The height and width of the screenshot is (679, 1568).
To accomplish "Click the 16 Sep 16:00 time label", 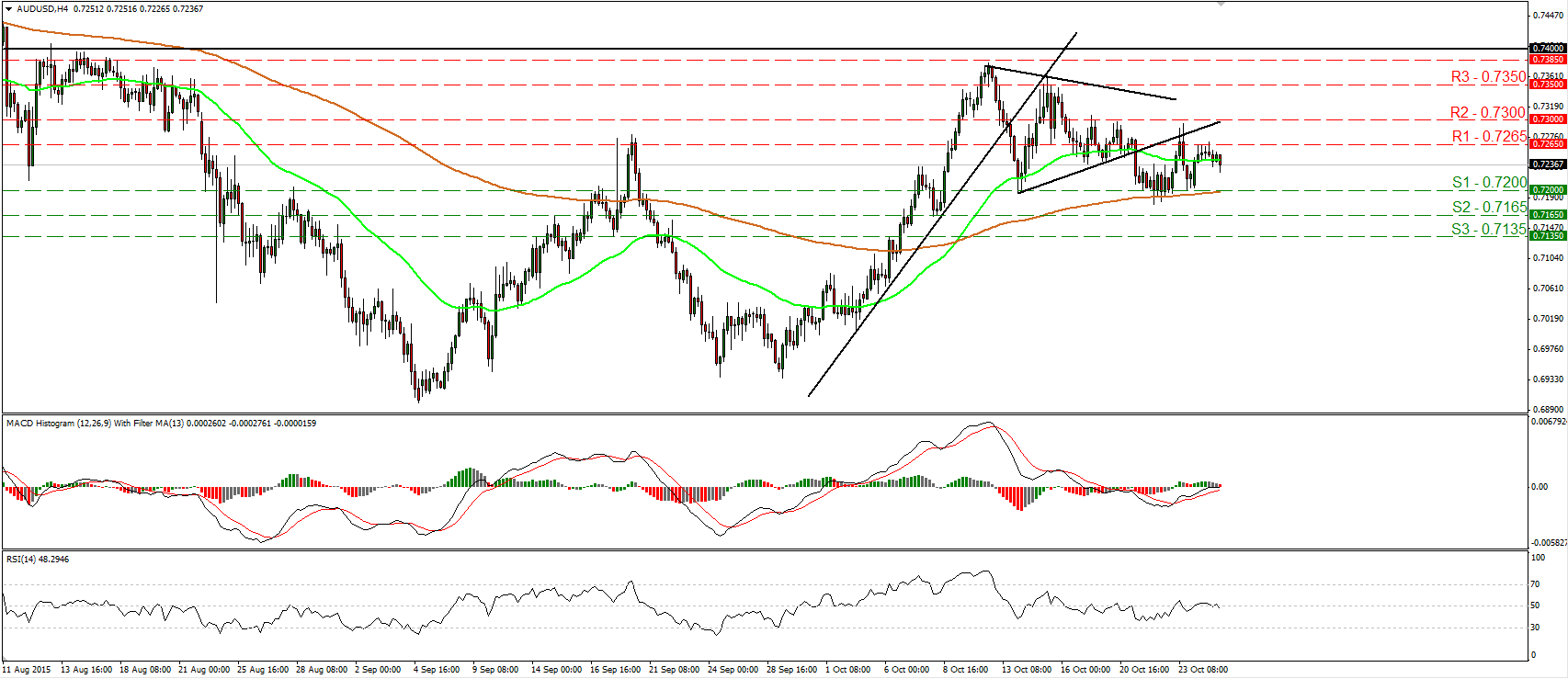I will [x=615, y=670].
